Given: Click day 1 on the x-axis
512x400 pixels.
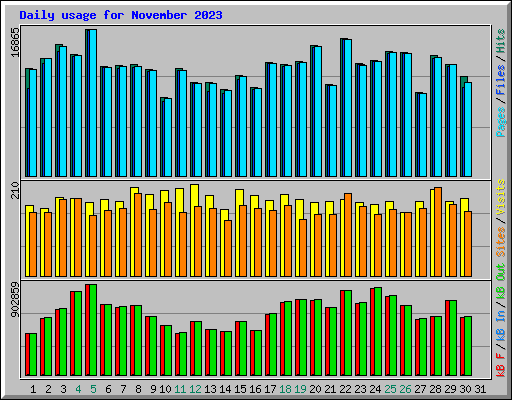Looking at the screenshot, I should (x=33, y=389).
